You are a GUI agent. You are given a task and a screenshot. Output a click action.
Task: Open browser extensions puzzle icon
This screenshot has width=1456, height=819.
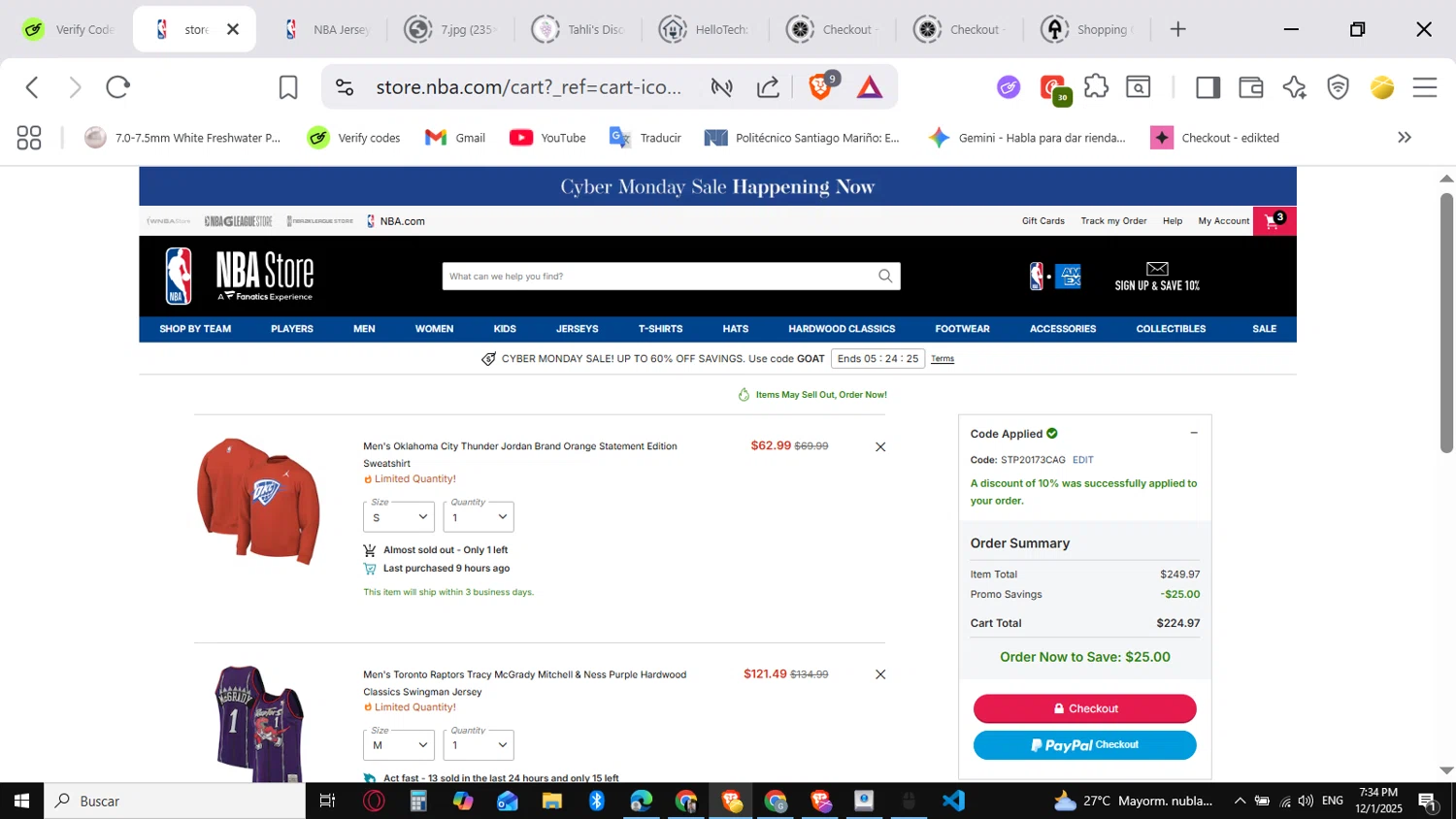coord(1097,86)
